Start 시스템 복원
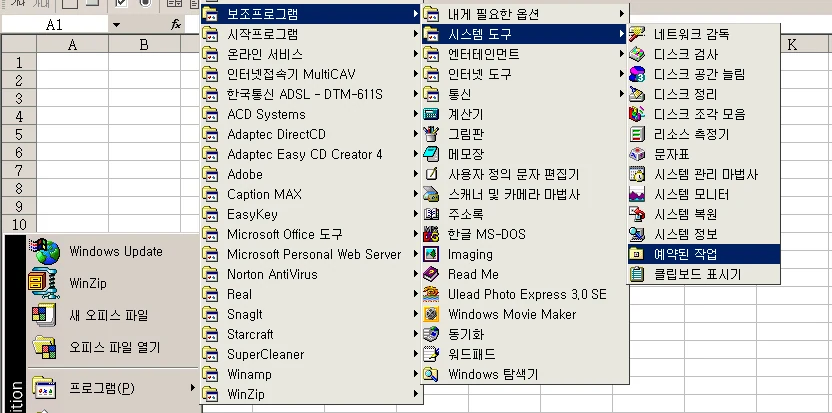Screen dimensions: 832x413 pyautogui.click(x=704, y=214)
